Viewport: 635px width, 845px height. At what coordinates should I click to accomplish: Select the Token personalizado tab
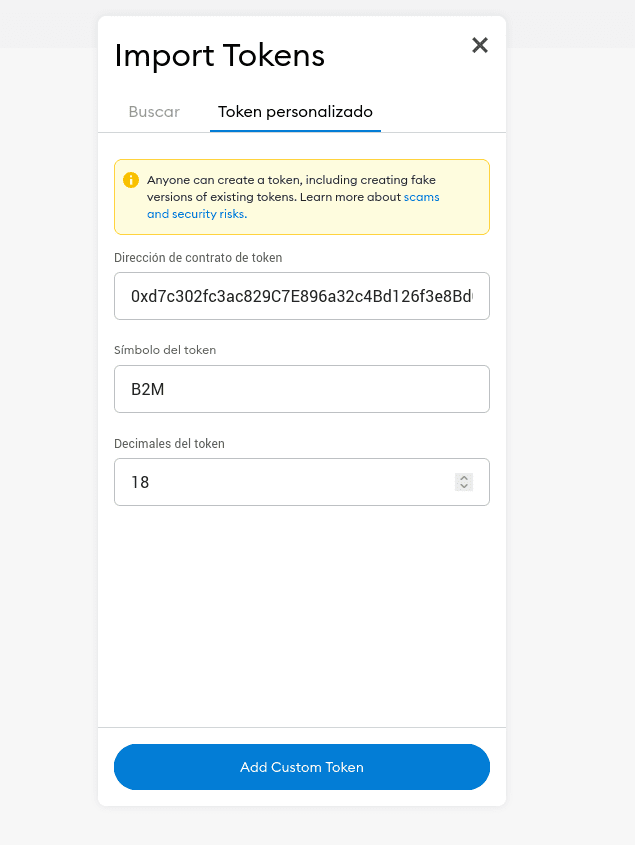tap(295, 112)
